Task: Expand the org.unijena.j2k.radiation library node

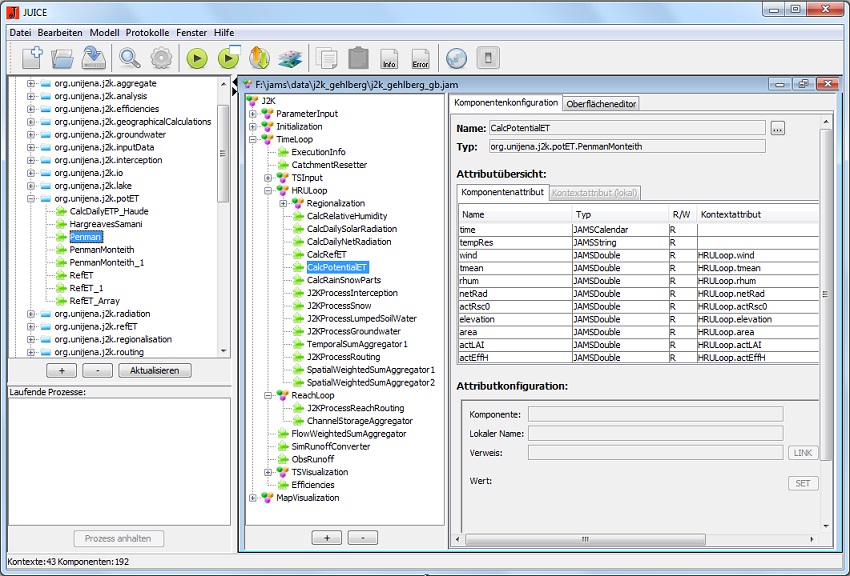Action: pyautogui.click(x=31, y=314)
